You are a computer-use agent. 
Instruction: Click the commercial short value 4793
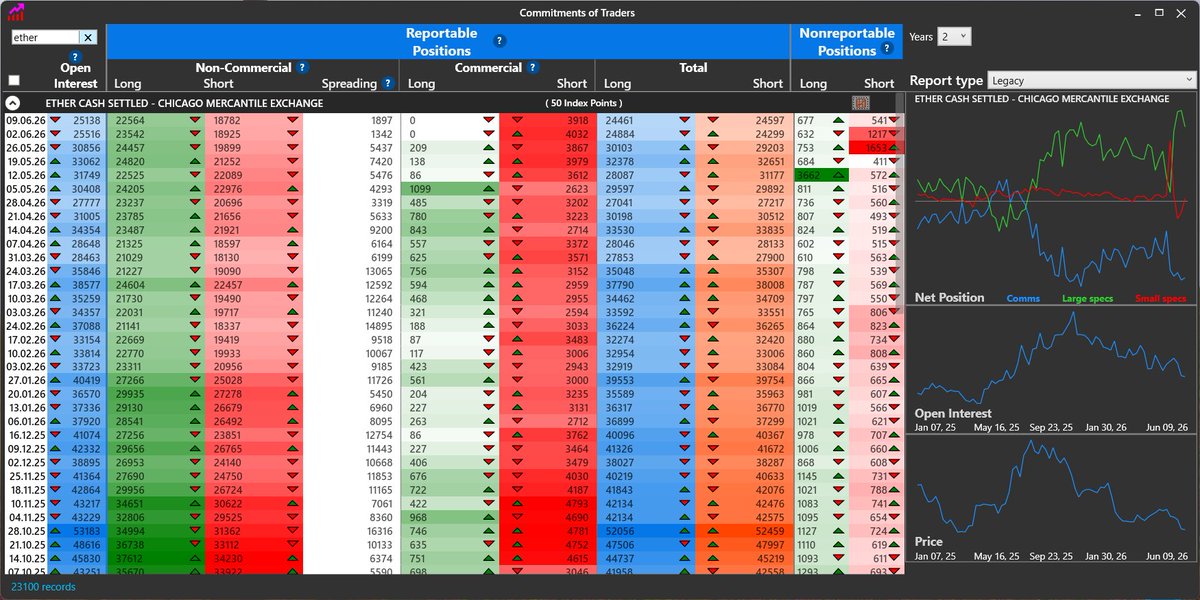pos(576,504)
